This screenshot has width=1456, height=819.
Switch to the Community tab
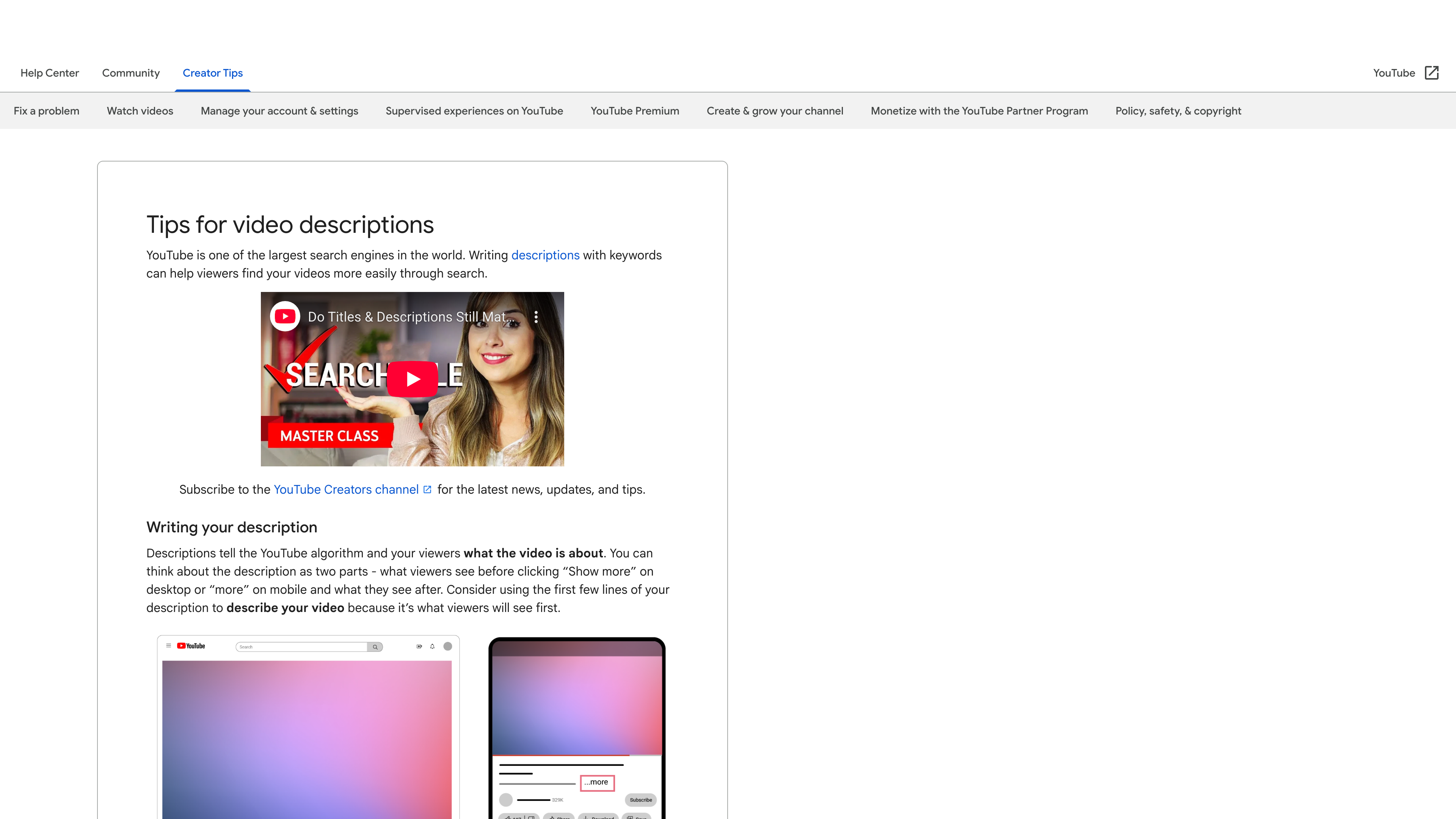(x=130, y=73)
